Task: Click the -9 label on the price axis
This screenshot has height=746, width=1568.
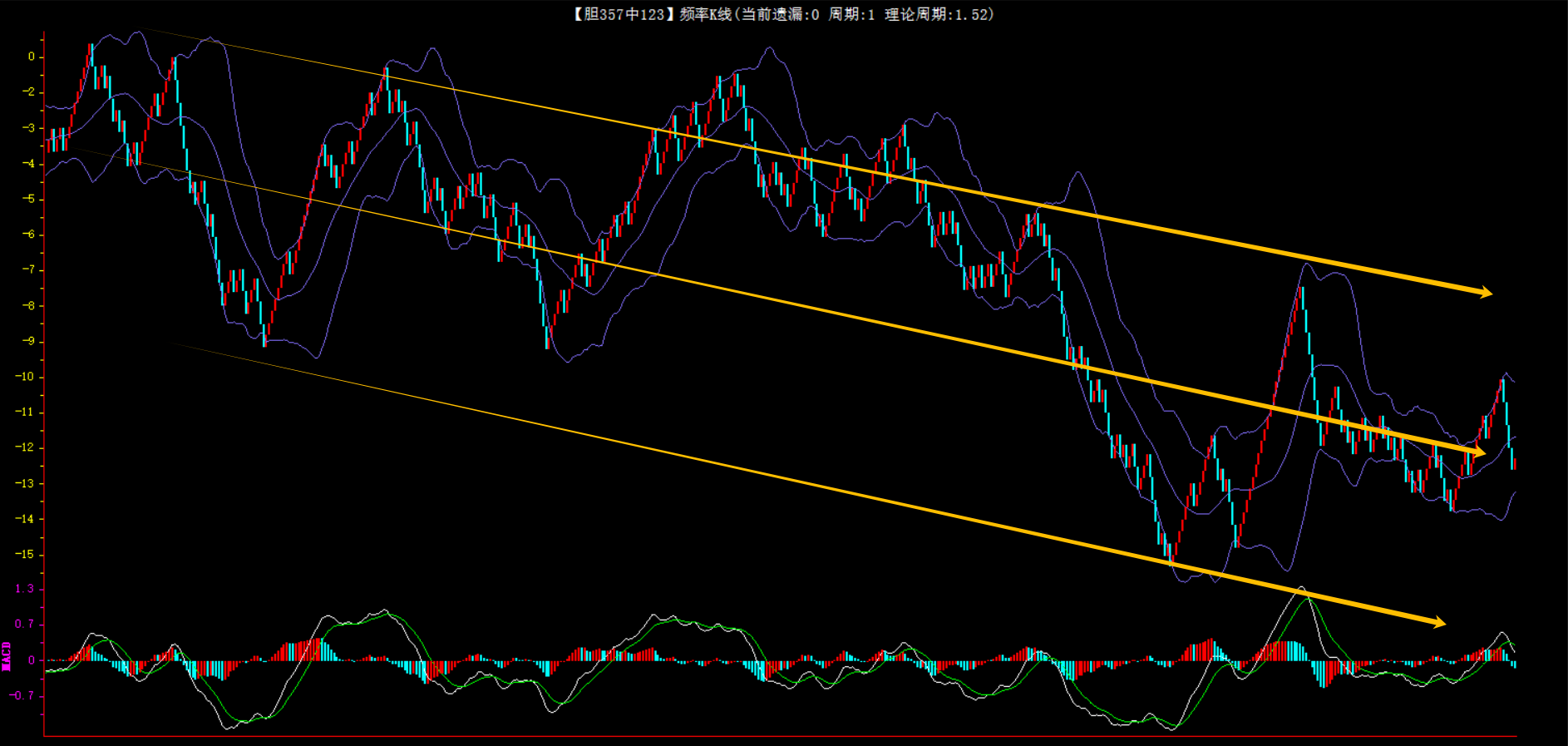Action: click(x=27, y=341)
